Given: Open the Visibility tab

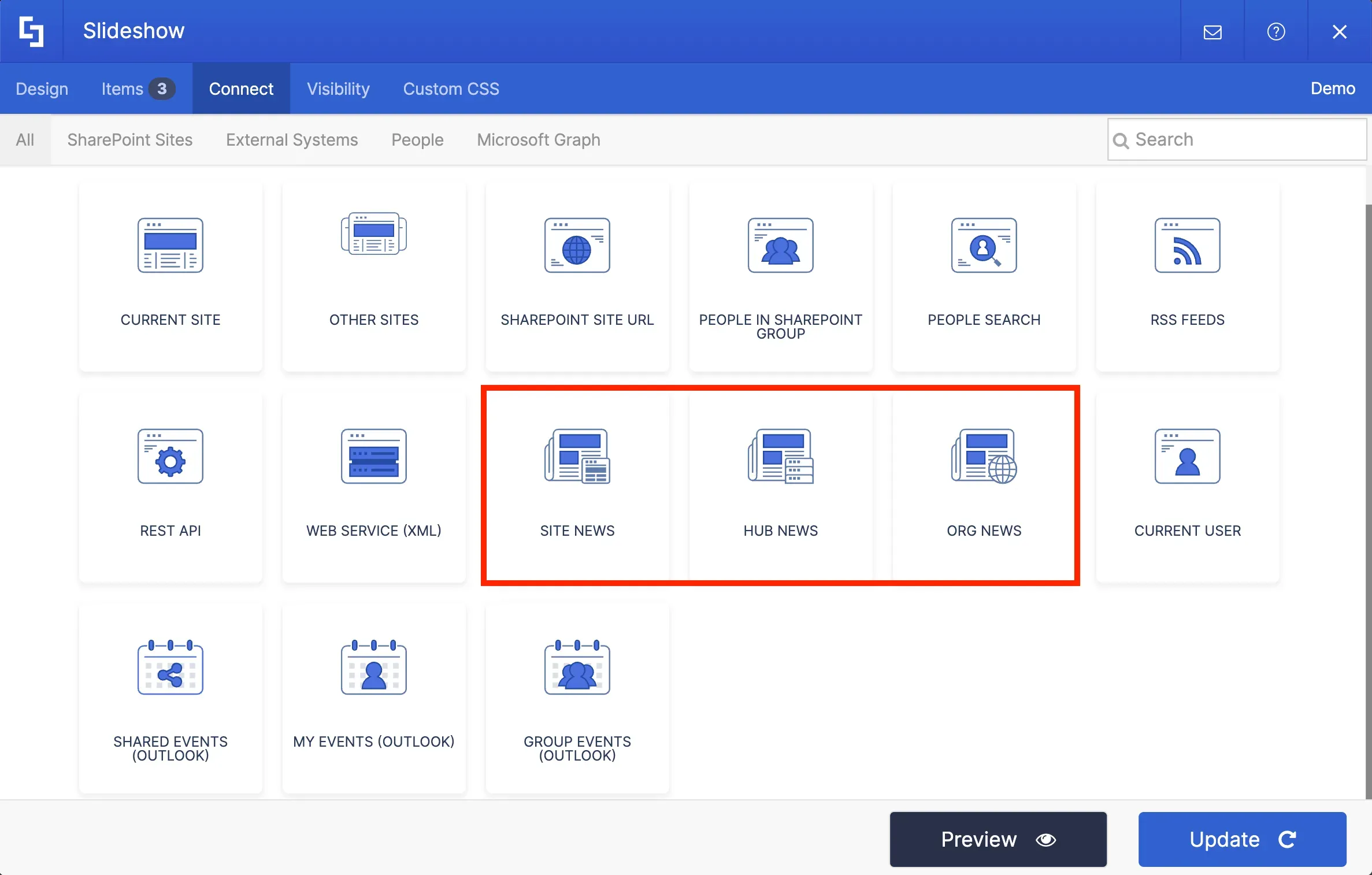Looking at the screenshot, I should coord(338,88).
